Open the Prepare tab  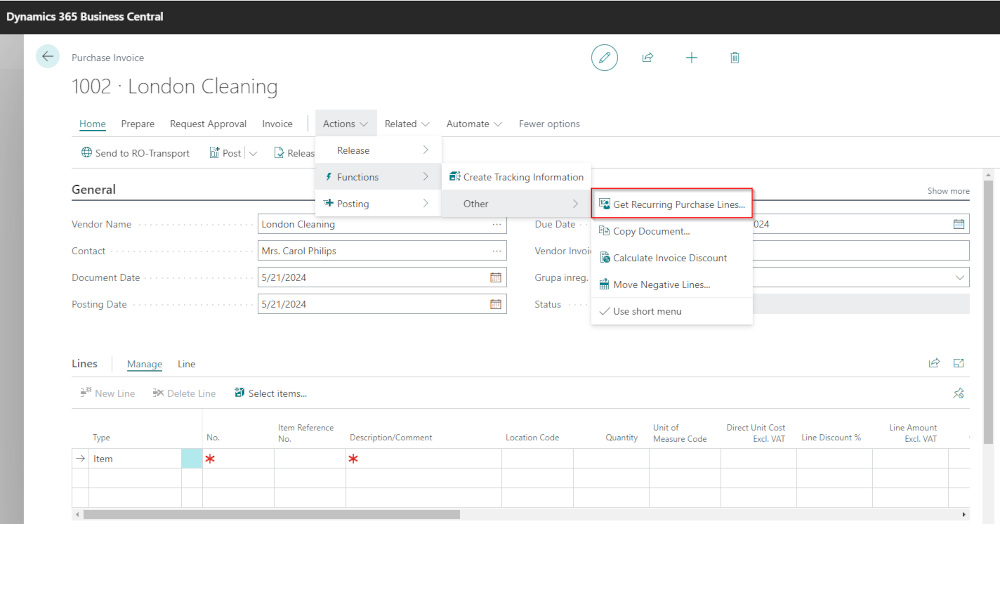(138, 124)
